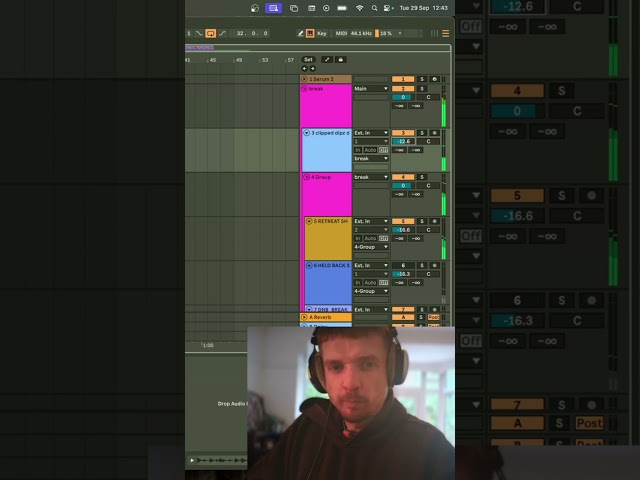640x480 pixels.
Task: Open track 6 4-Group output dropdown
Action: pyautogui.click(x=371, y=291)
